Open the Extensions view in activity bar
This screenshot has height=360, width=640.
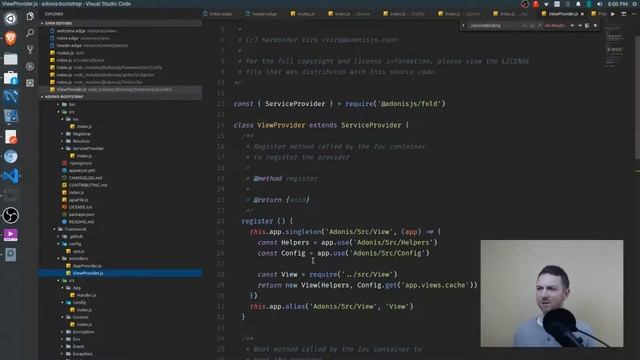[30, 83]
